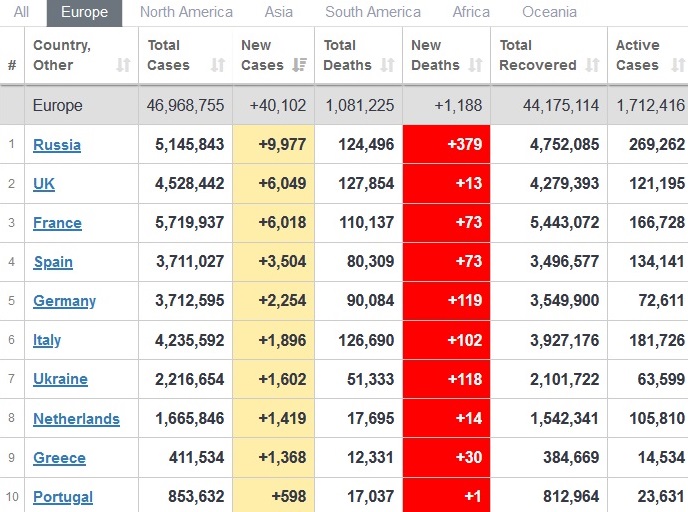Sort table by New Deaths icon
This screenshot has height=512, width=688.
pyautogui.click(x=476, y=66)
